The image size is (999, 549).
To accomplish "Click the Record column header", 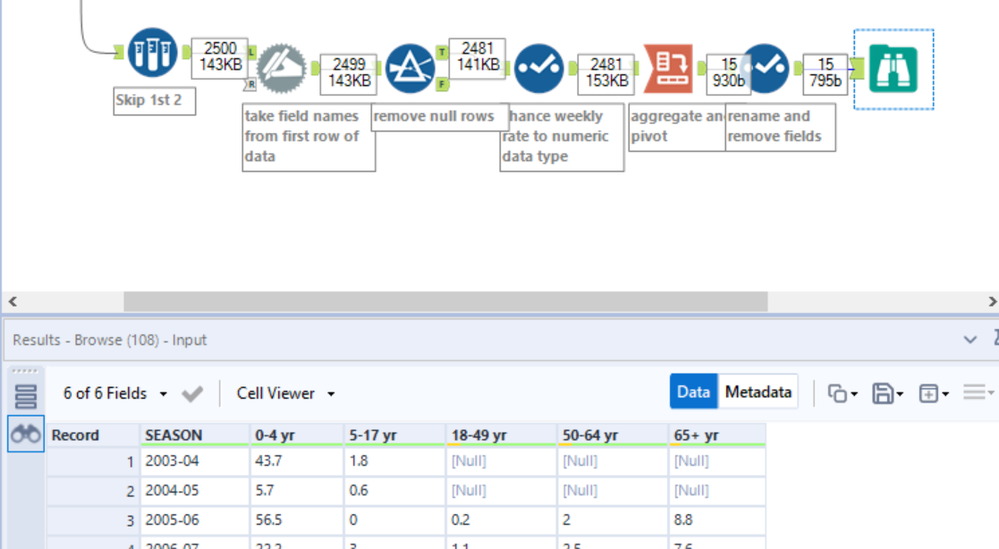I will point(93,435).
